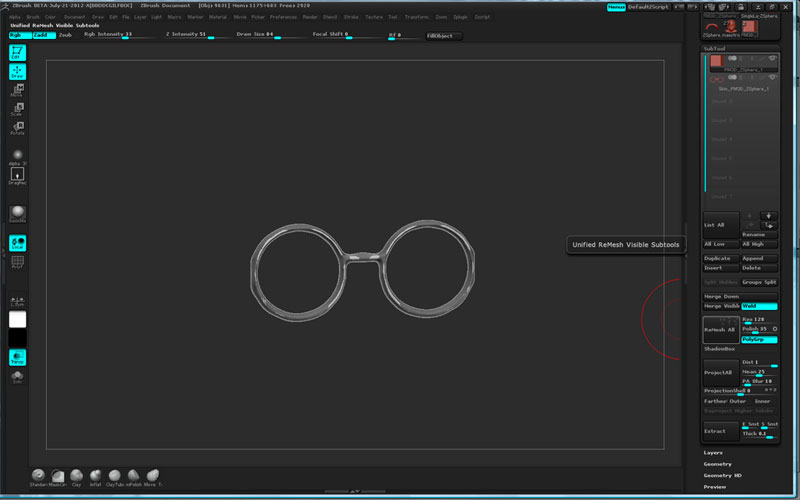Toggle the Rgb paint mode
This screenshot has height=500, width=800.
coord(20,35)
